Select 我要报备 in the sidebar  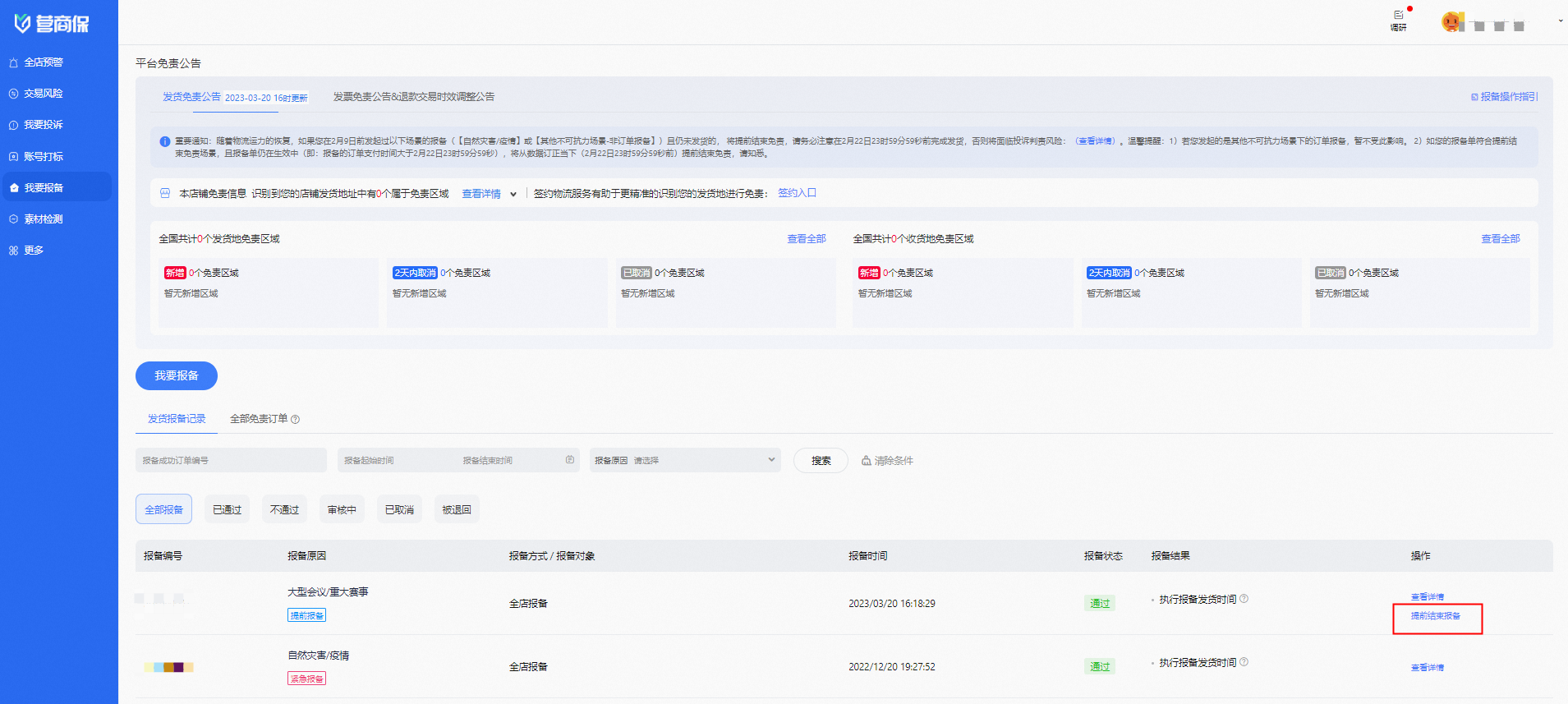pyautogui.click(x=57, y=187)
